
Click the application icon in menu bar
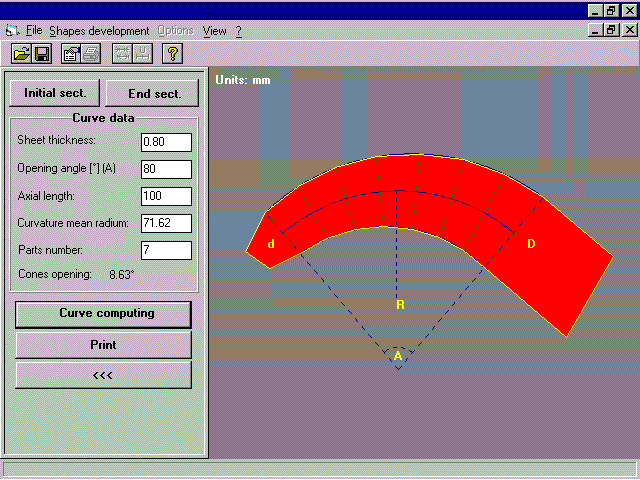[12, 31]
